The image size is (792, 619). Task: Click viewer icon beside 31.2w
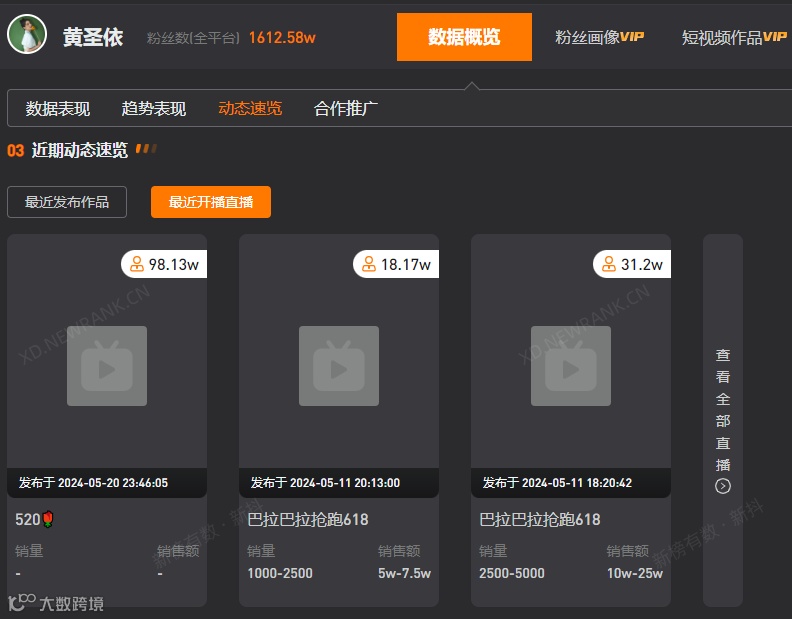609,264
